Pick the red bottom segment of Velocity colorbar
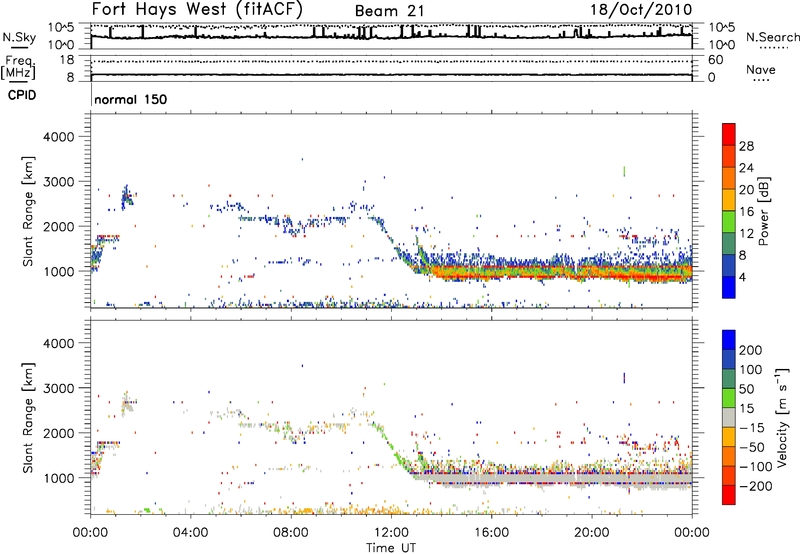The height and width of the screenshot is (554, 800). pyautogui.click(x=729, y=495)
